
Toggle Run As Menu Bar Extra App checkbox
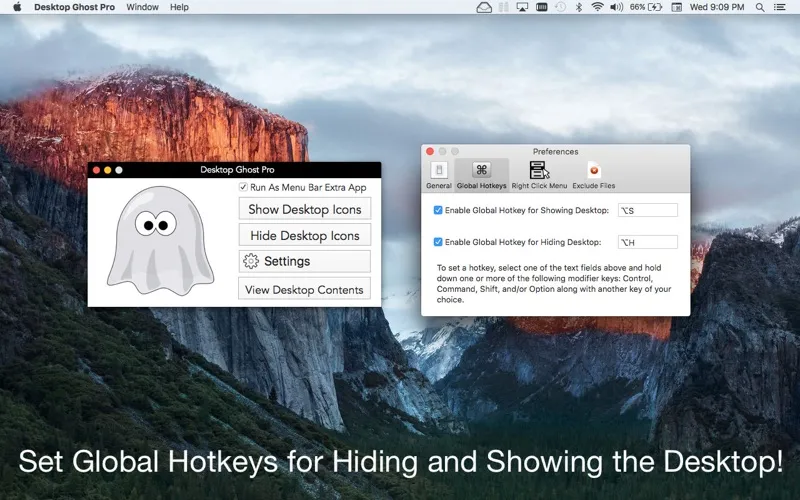(x=243, y=187)
